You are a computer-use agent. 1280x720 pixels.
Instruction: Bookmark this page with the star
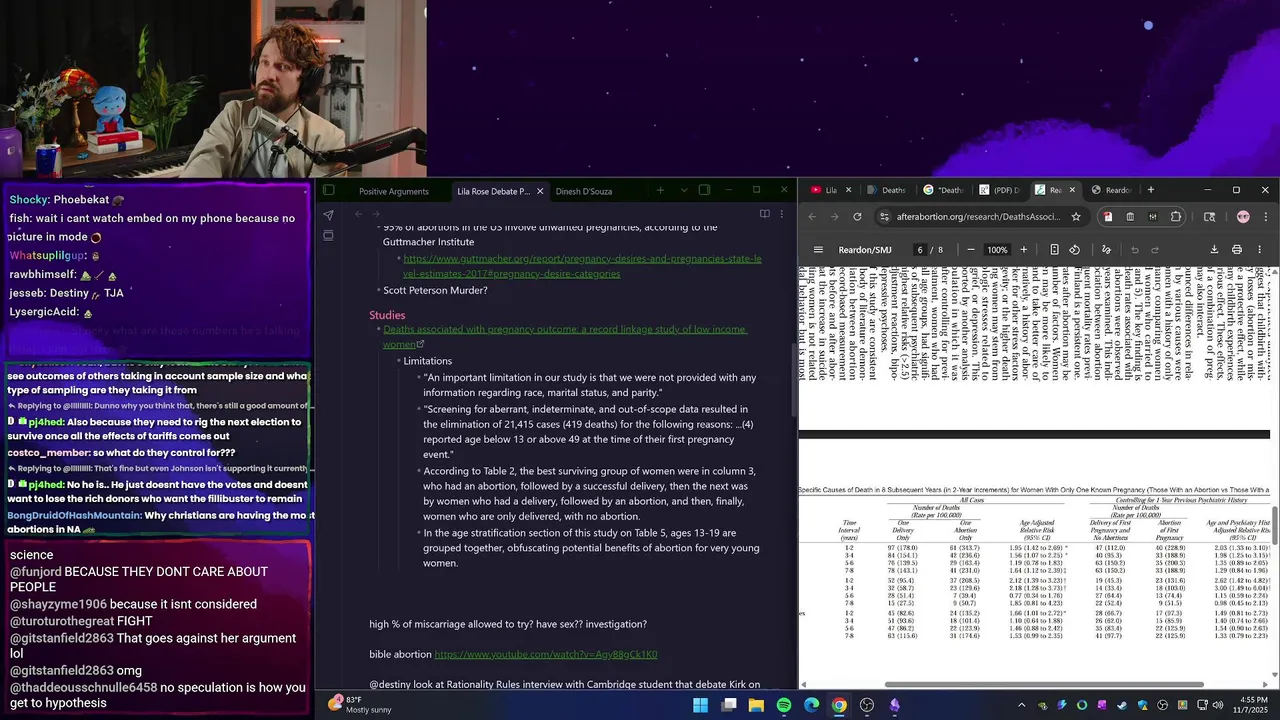coord(1076,216)
